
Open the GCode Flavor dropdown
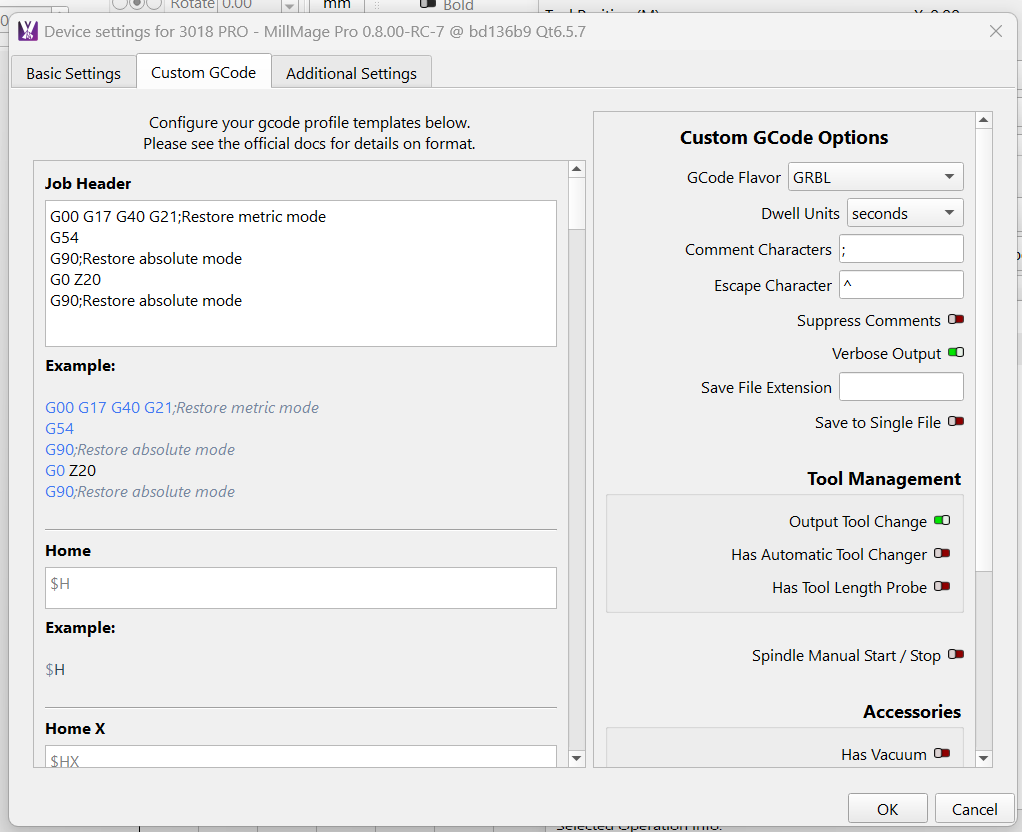tap(875, 177)
